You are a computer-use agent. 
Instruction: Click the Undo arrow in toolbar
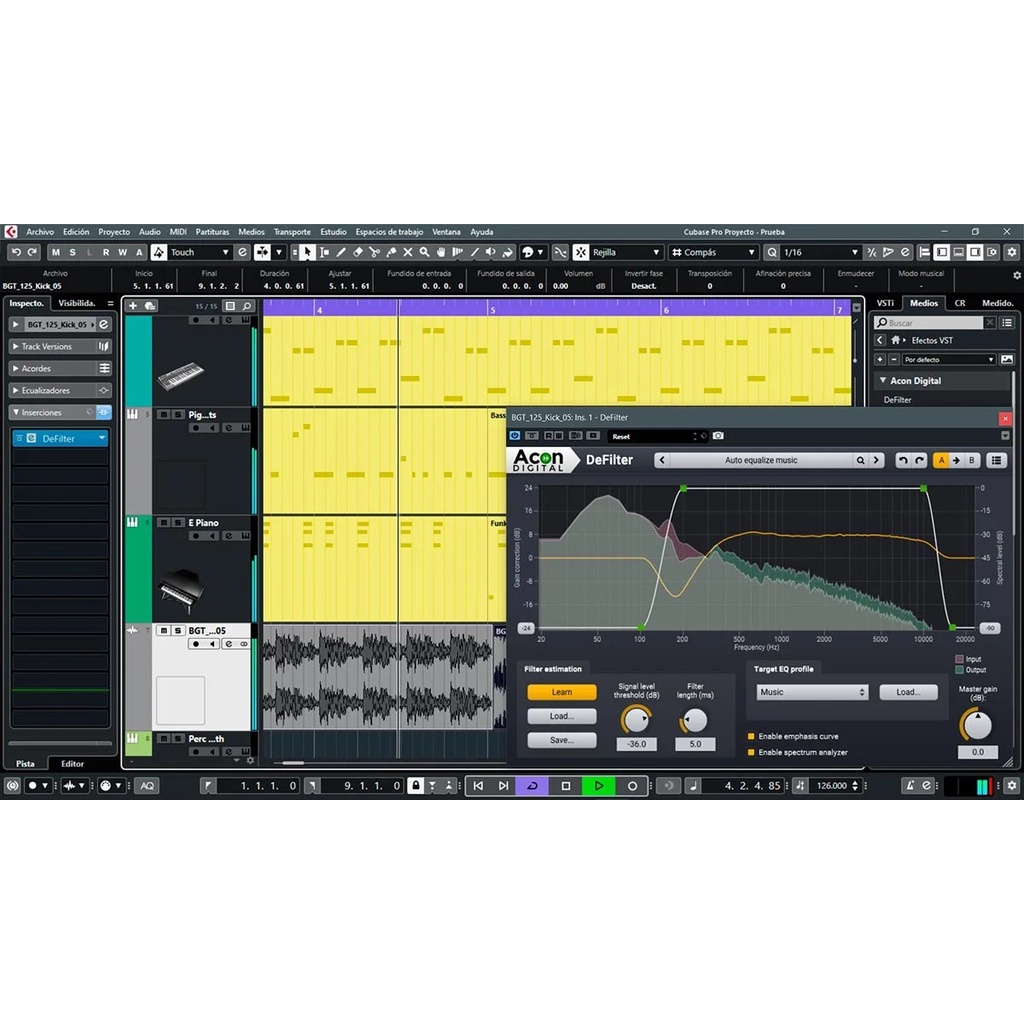16,252
